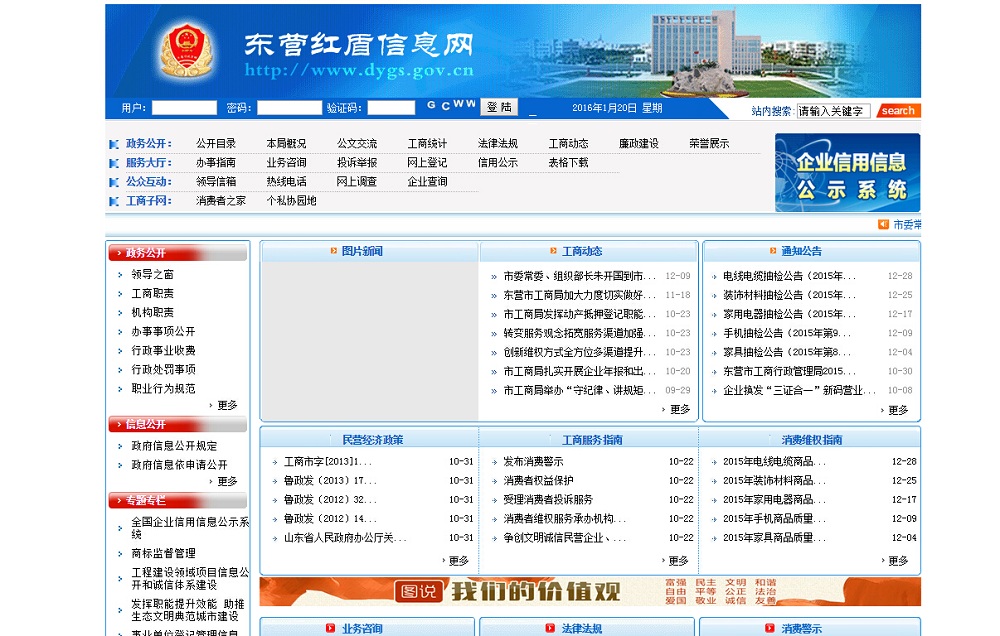
Task: Open 荣誉展示 menu item
Action: (x=709, y=144)
